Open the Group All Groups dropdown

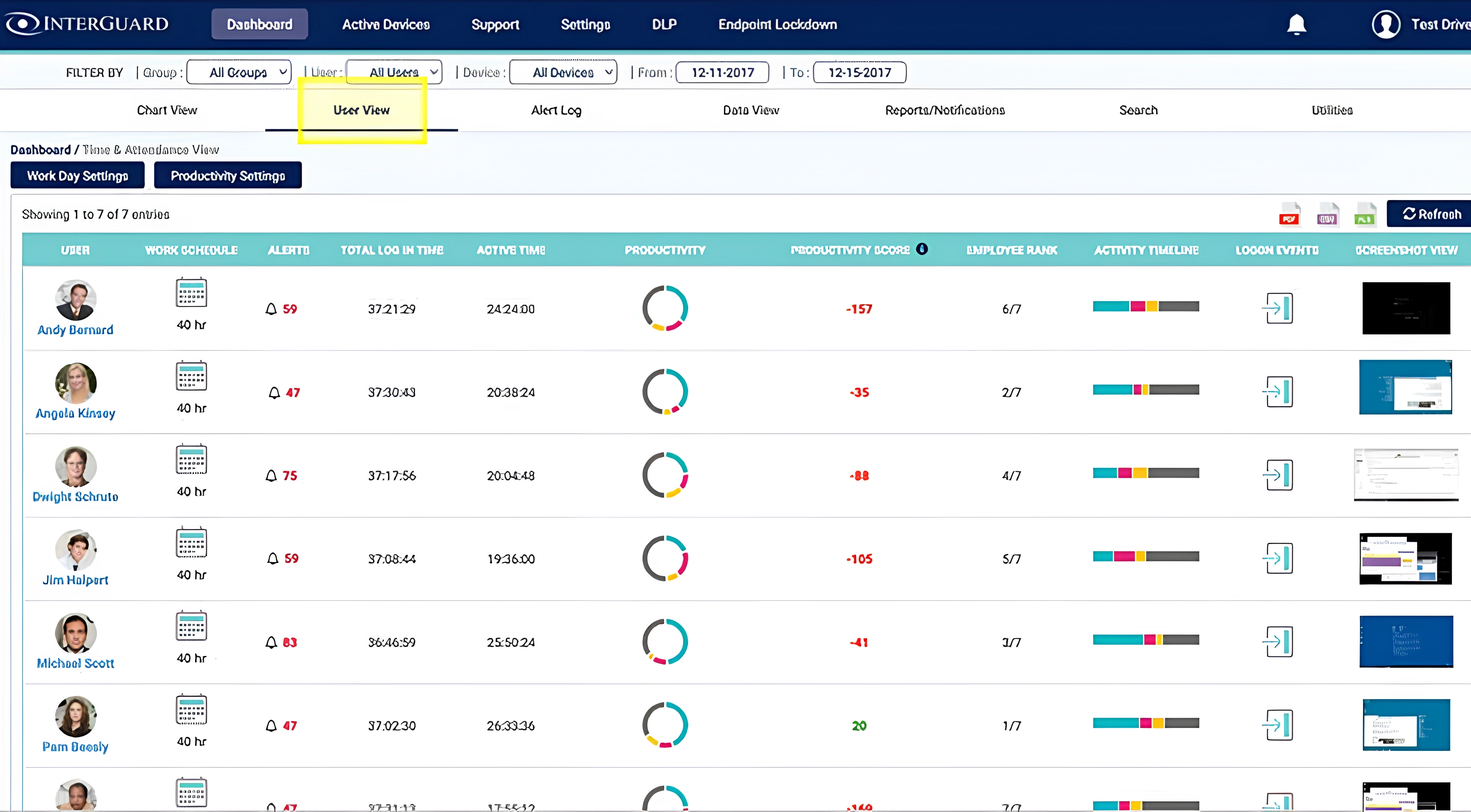tap(239, 72)
